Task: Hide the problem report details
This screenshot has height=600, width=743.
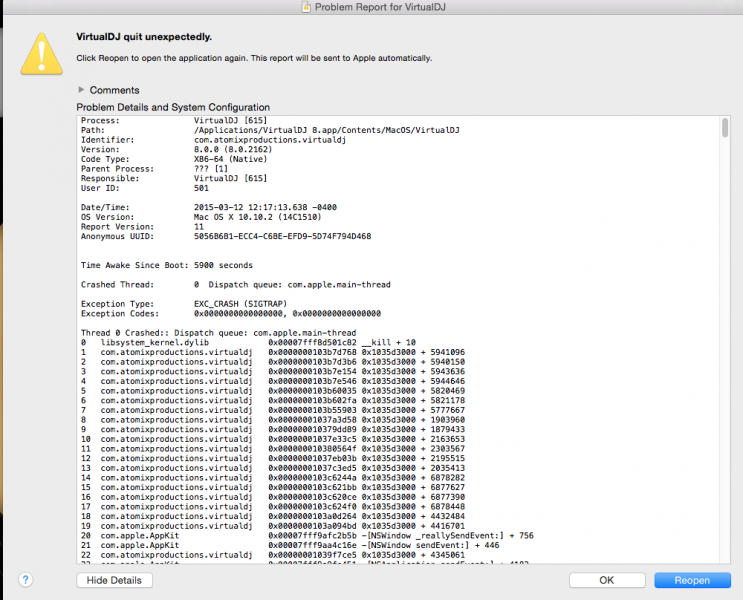Action: click(x=114, y=580)
